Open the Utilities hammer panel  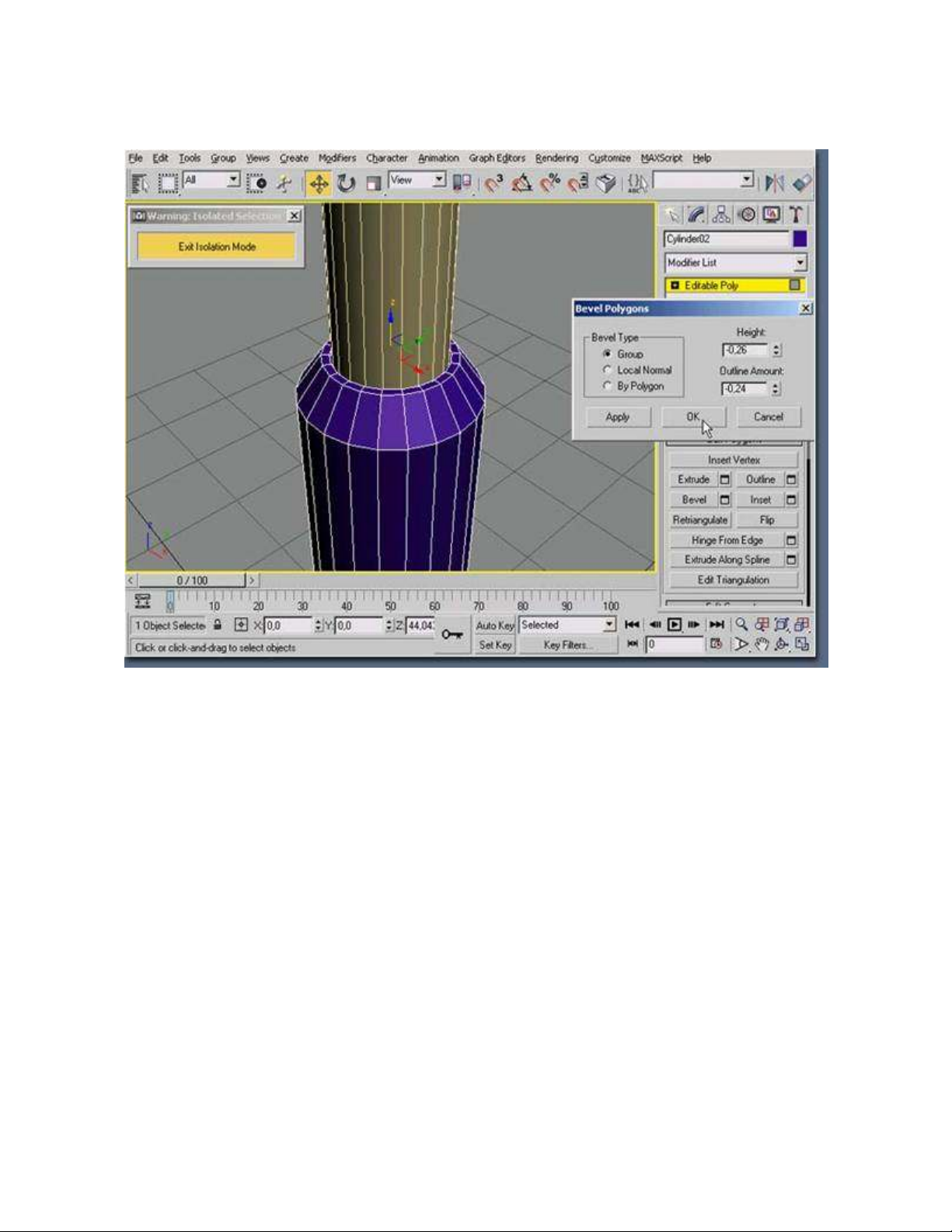click(x=796, y=215)
